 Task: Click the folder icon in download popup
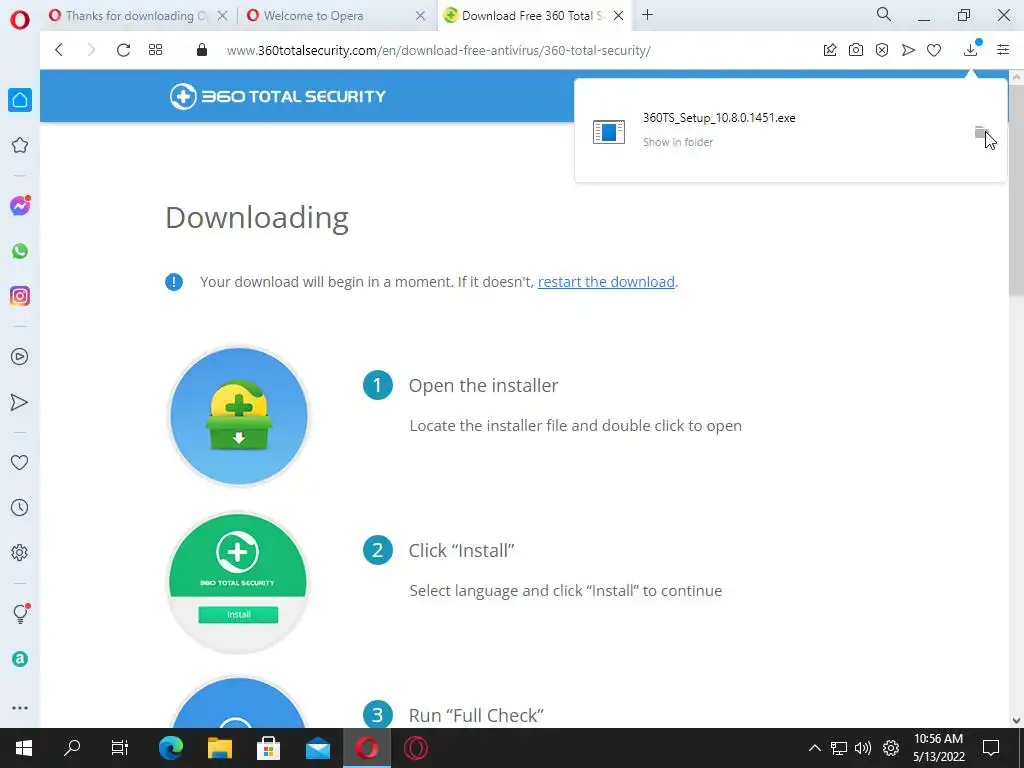tap(981, 133)
